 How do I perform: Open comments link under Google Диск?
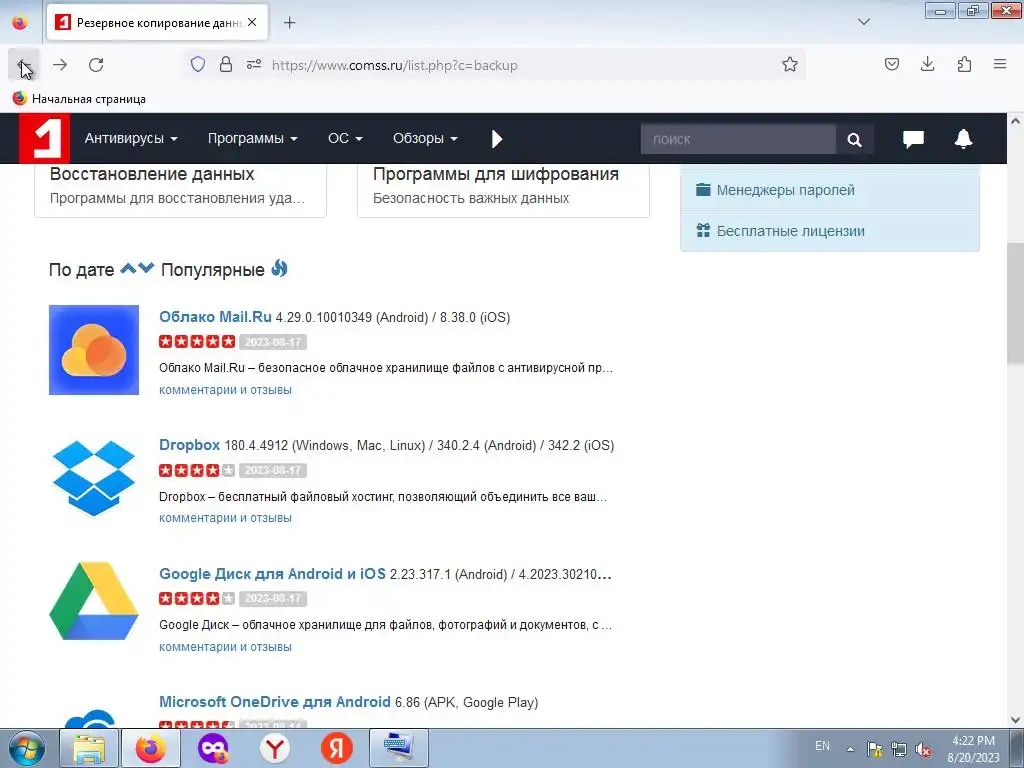click(225, 647)
